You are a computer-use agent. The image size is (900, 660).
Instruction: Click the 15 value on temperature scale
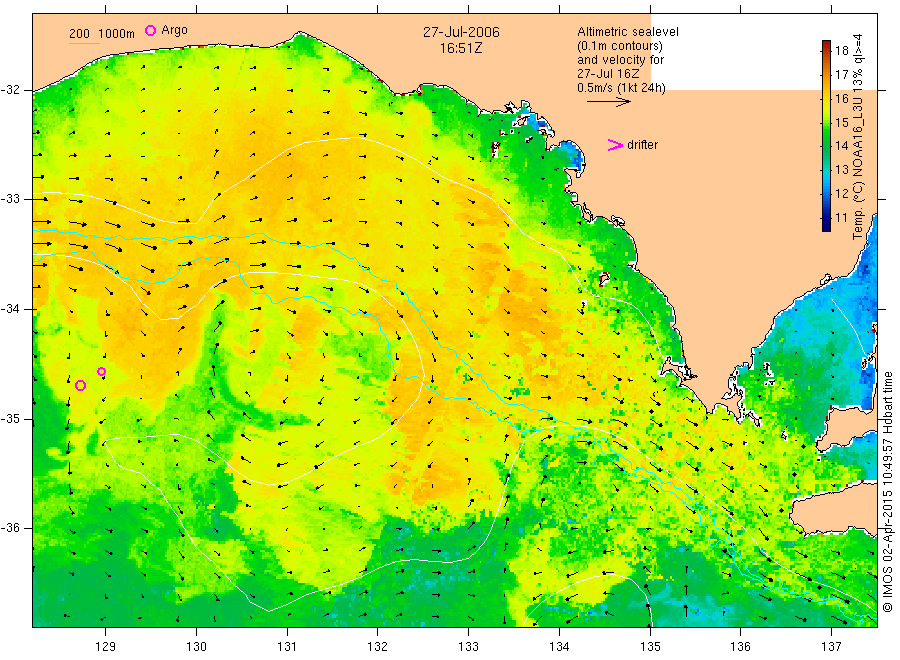[x=841, y=122]
